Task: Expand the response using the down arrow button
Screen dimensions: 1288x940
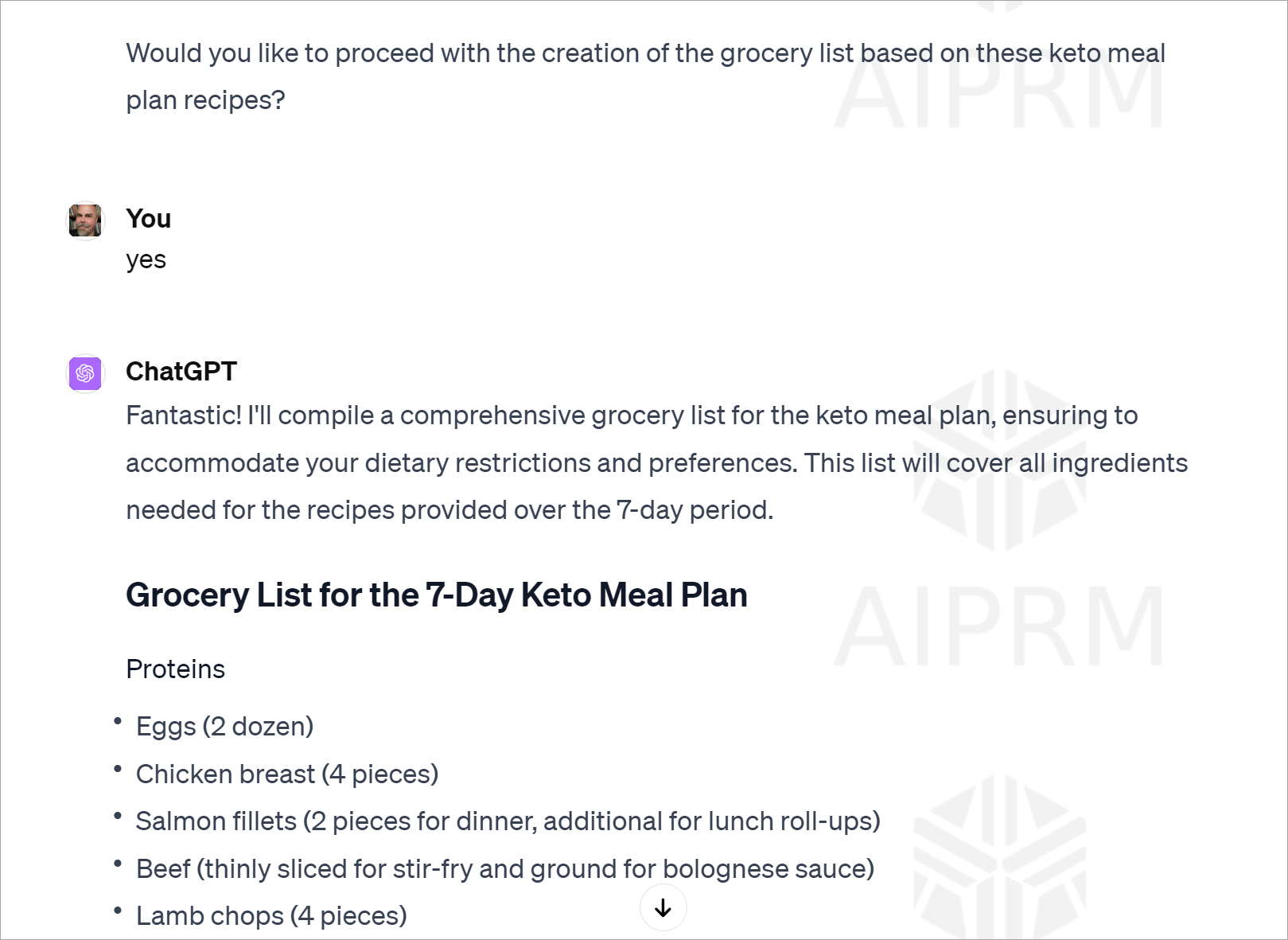Action: click(x=663, y=907)
